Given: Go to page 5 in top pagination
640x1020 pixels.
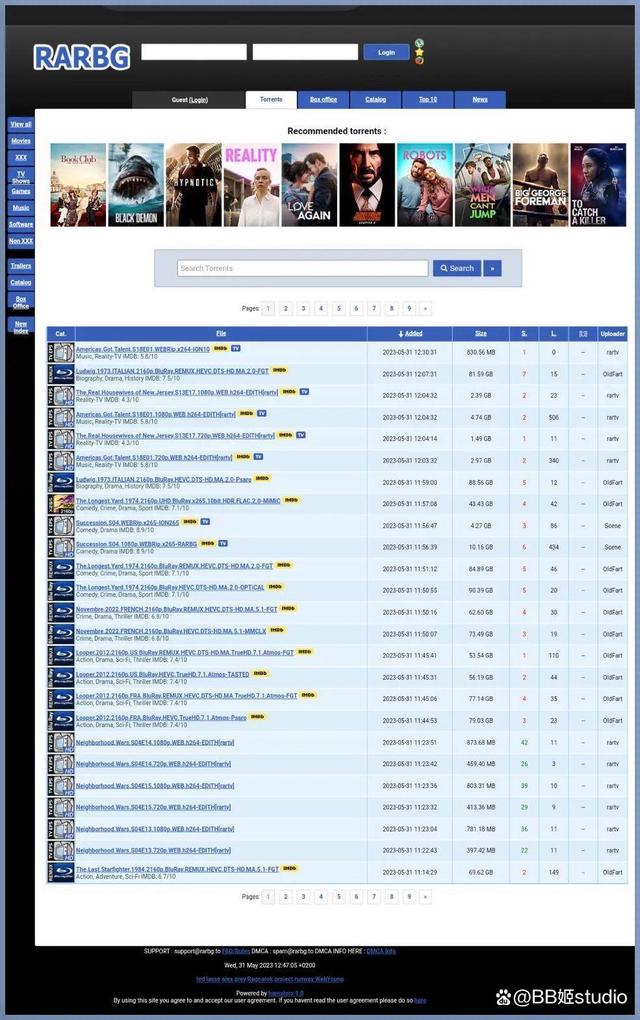Looking at the screenshot, I should click(338, 308).
